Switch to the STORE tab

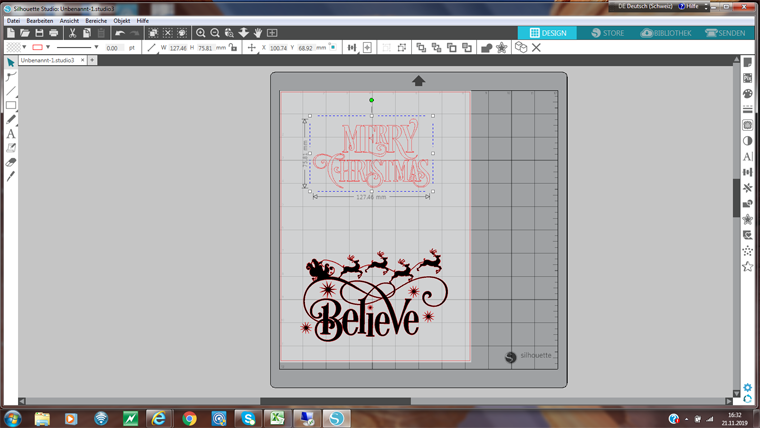coord(607,33)
